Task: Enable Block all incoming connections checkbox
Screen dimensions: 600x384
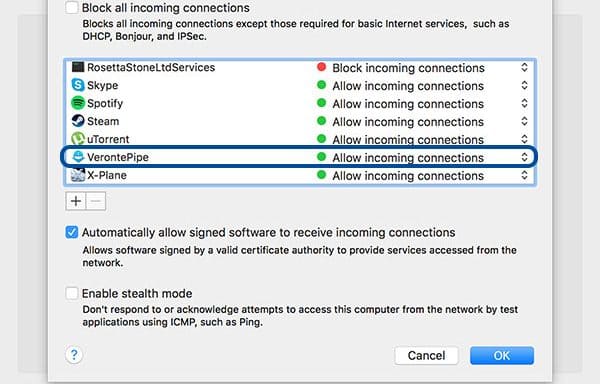Action: click(72, 8)
